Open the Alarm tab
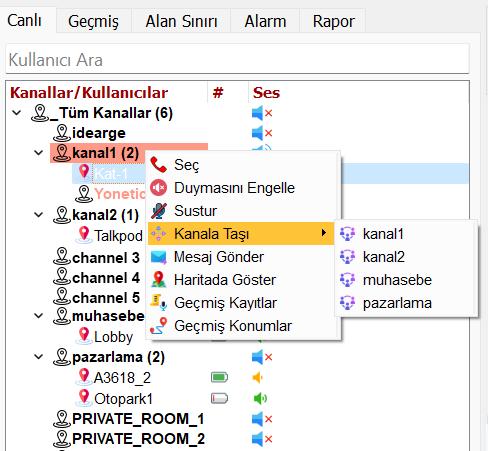The width and height of the screenshot is (488, 451). click(265, 21)
